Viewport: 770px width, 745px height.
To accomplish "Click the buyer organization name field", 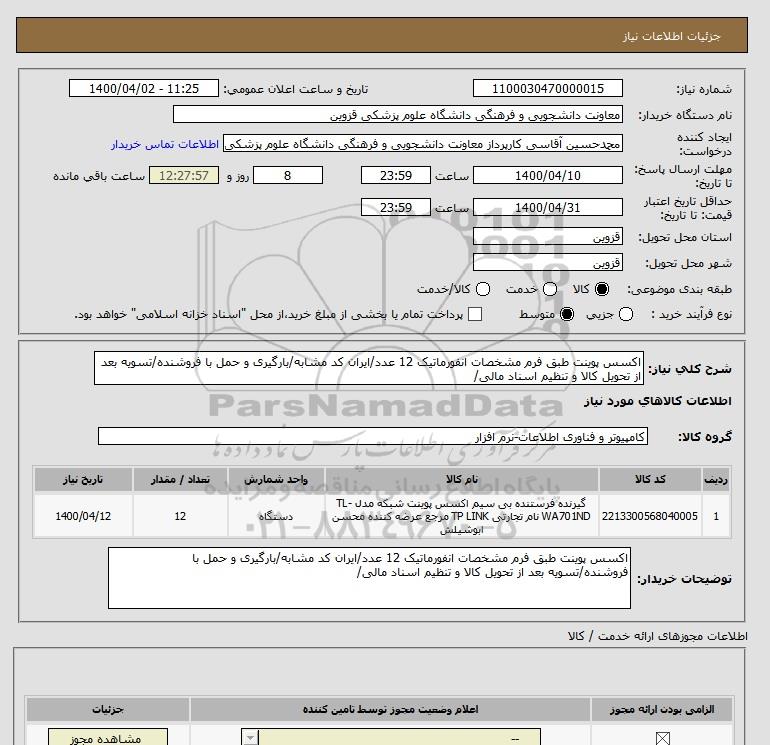I will pyautogui.click(x=398, y=114).
